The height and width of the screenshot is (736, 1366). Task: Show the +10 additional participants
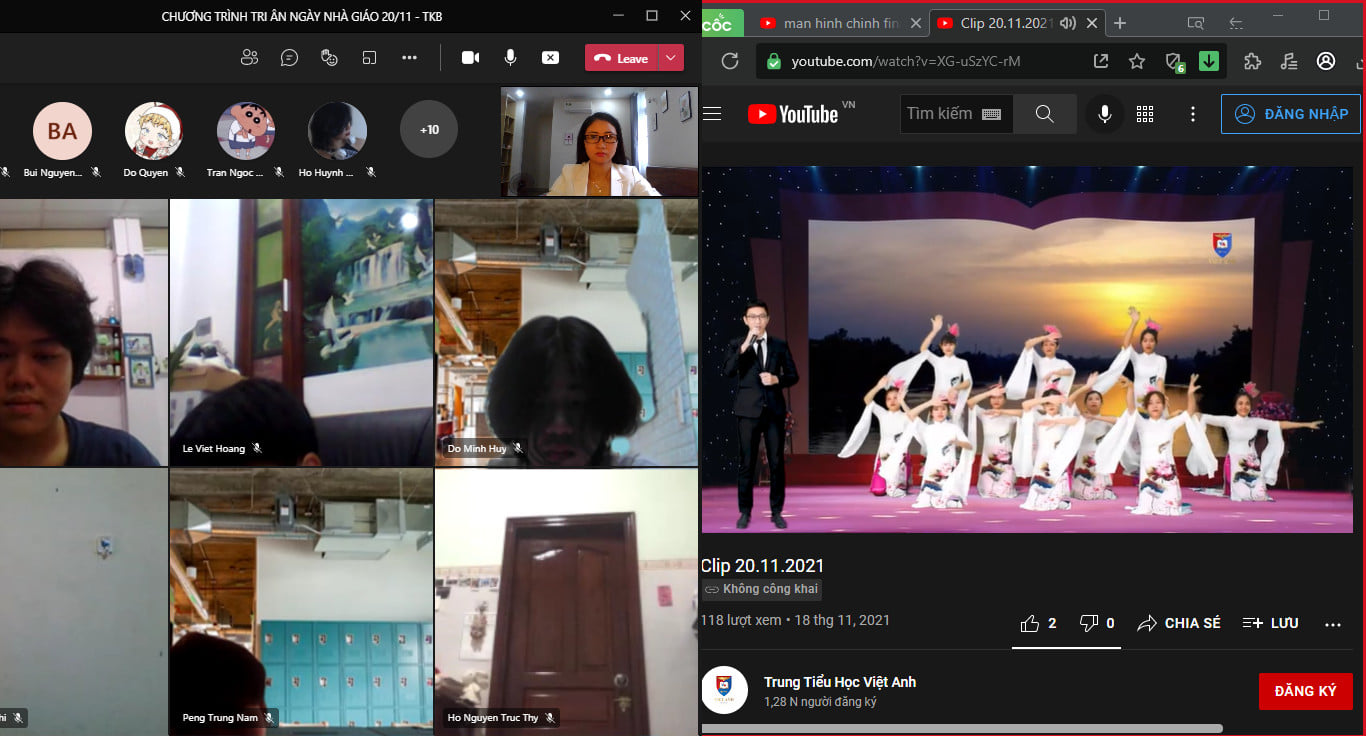429,130
